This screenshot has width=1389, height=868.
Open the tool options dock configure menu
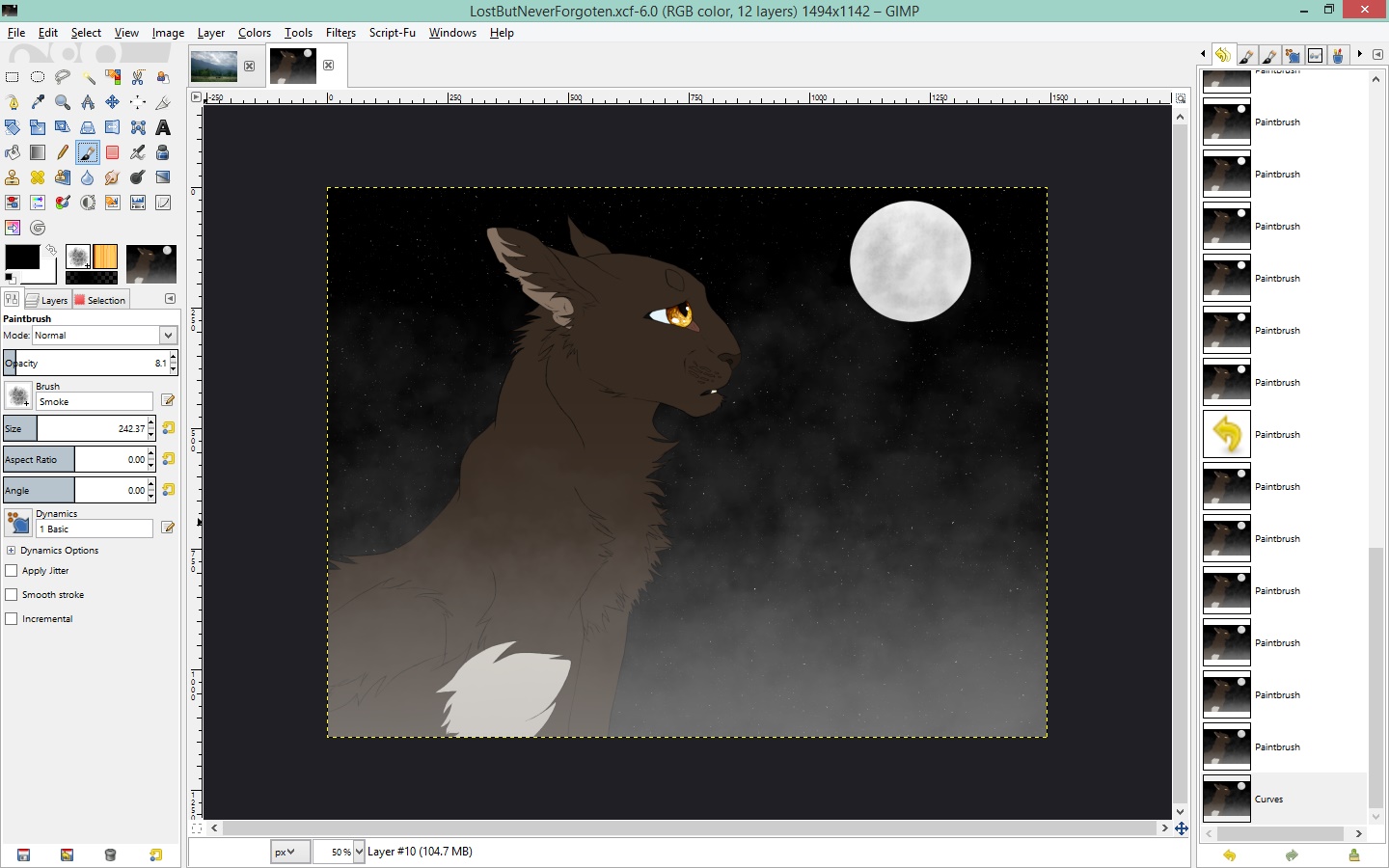170,299
